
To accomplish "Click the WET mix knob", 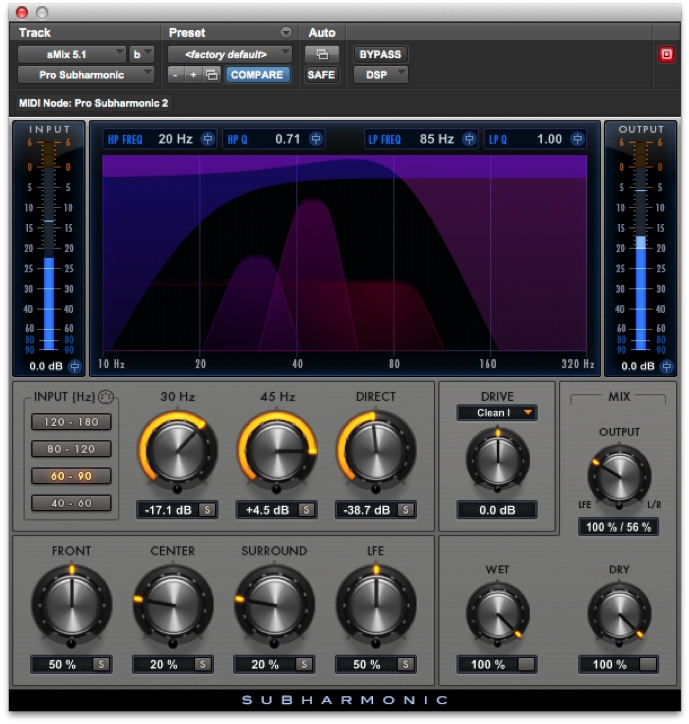I will (498, 615).
